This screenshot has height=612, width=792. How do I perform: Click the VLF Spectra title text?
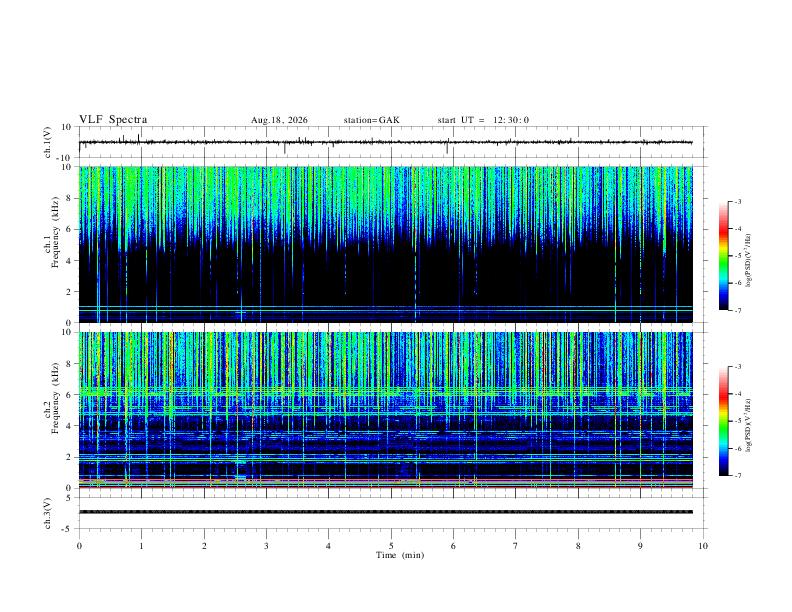pos(113,120)
